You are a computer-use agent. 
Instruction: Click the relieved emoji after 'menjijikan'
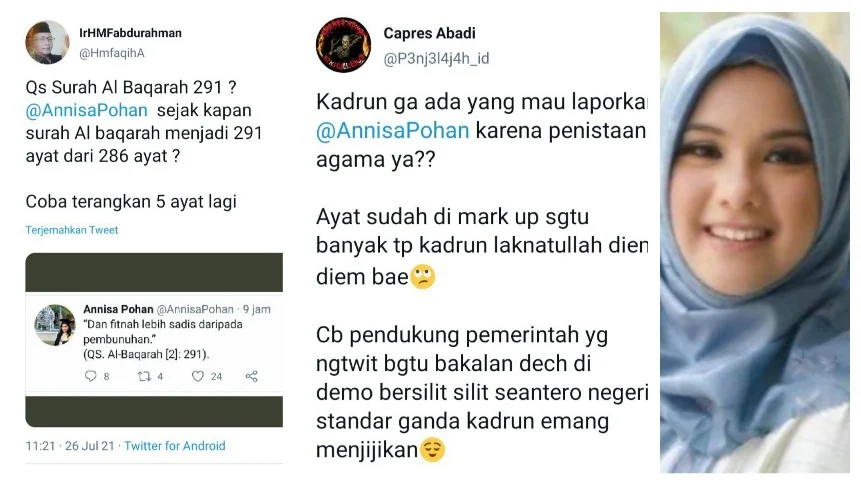point(433,450)
